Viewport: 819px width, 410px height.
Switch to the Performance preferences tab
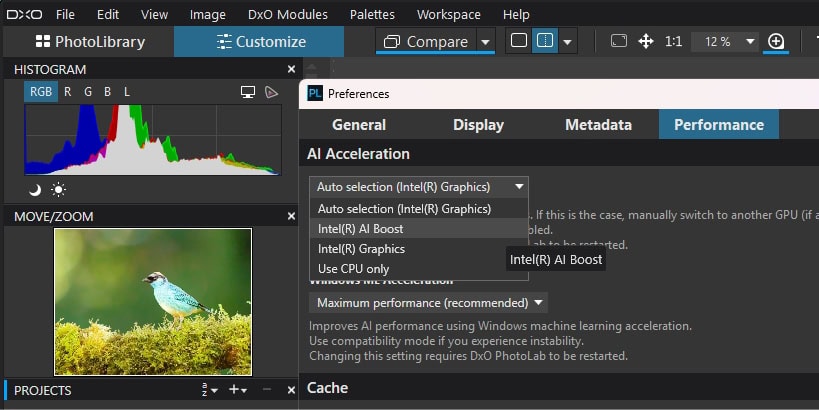(x=719, y=124)
